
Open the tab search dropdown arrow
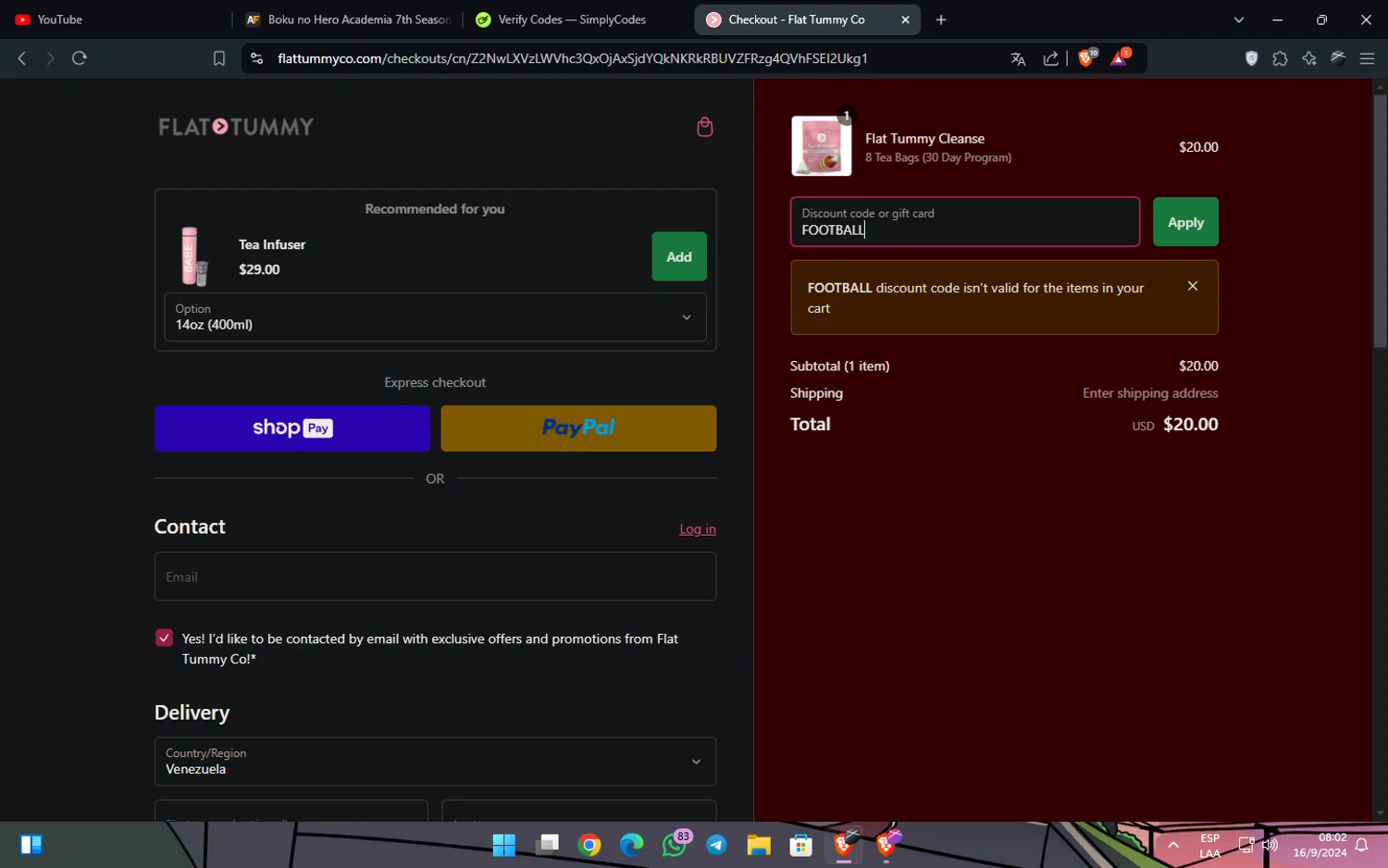coord(1238,19)
